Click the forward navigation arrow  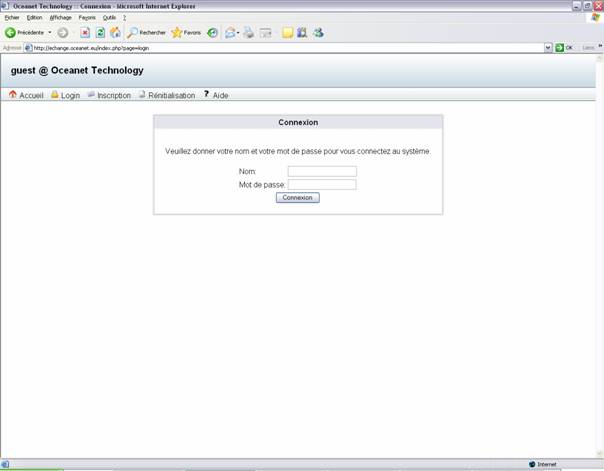coord(63,33)
